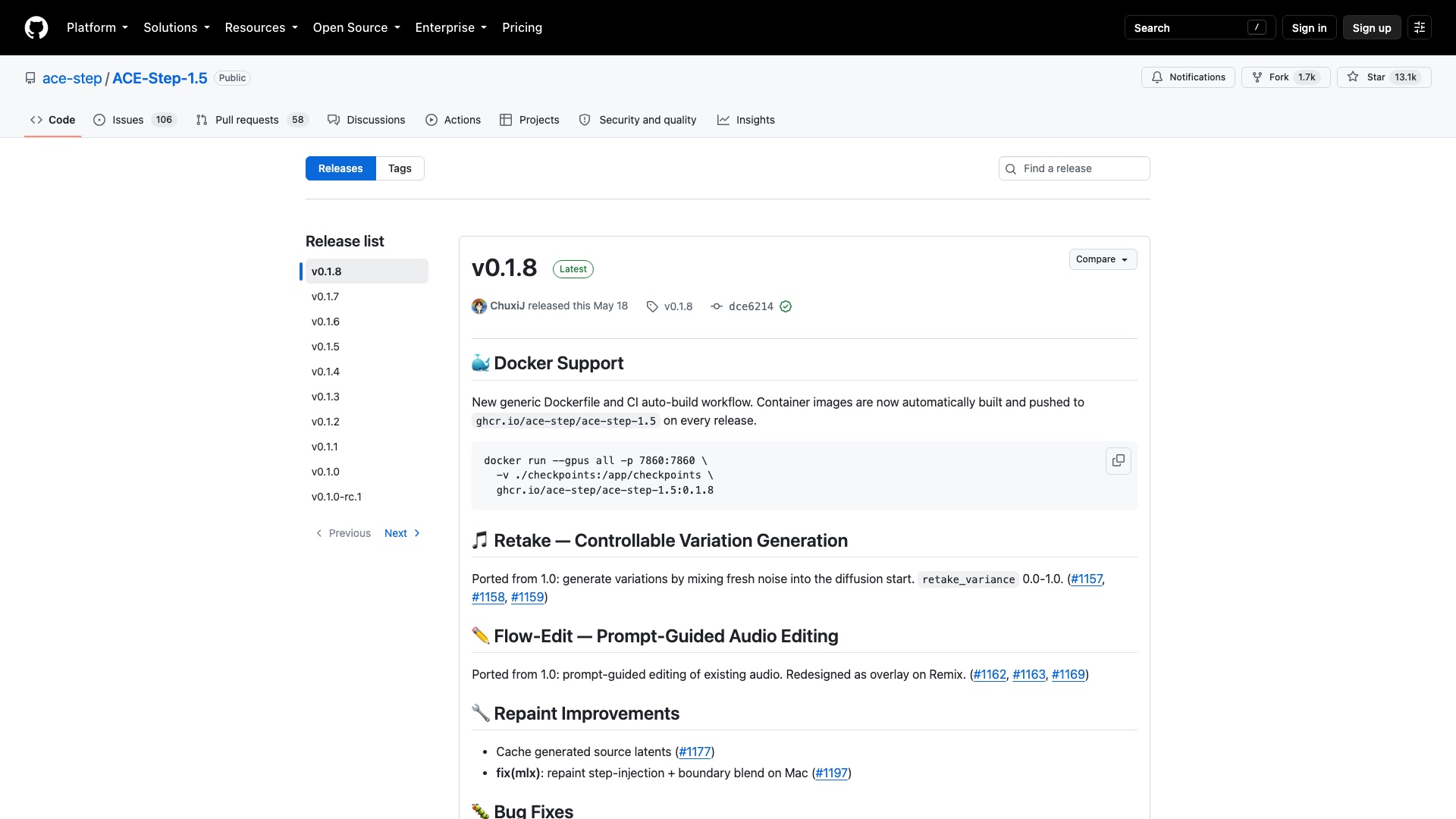This screenshot has width=1456, height=819.
Task: Focus the Find a release field
Action: click(x=1074, y=168)
